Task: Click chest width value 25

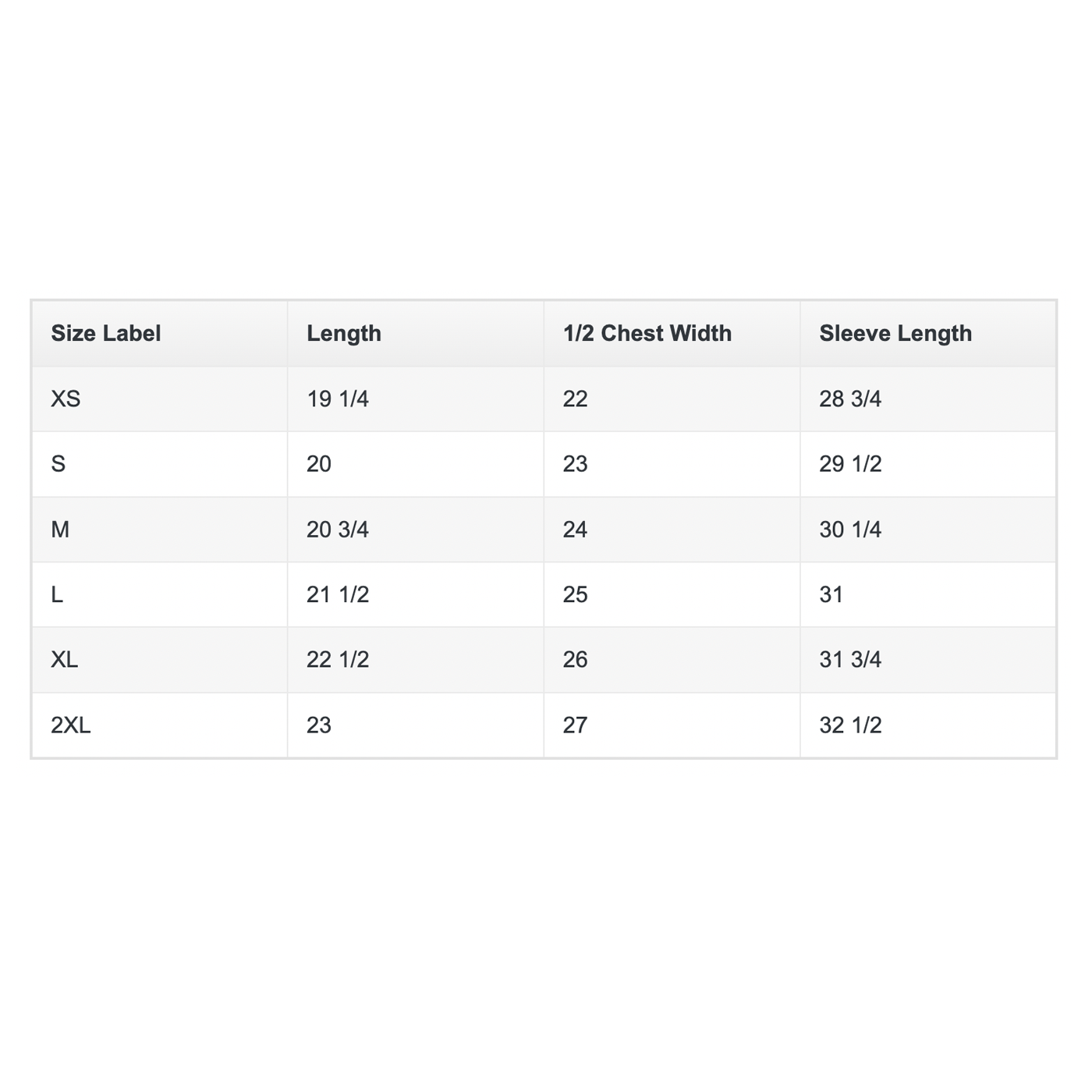Action: (576, 595)
